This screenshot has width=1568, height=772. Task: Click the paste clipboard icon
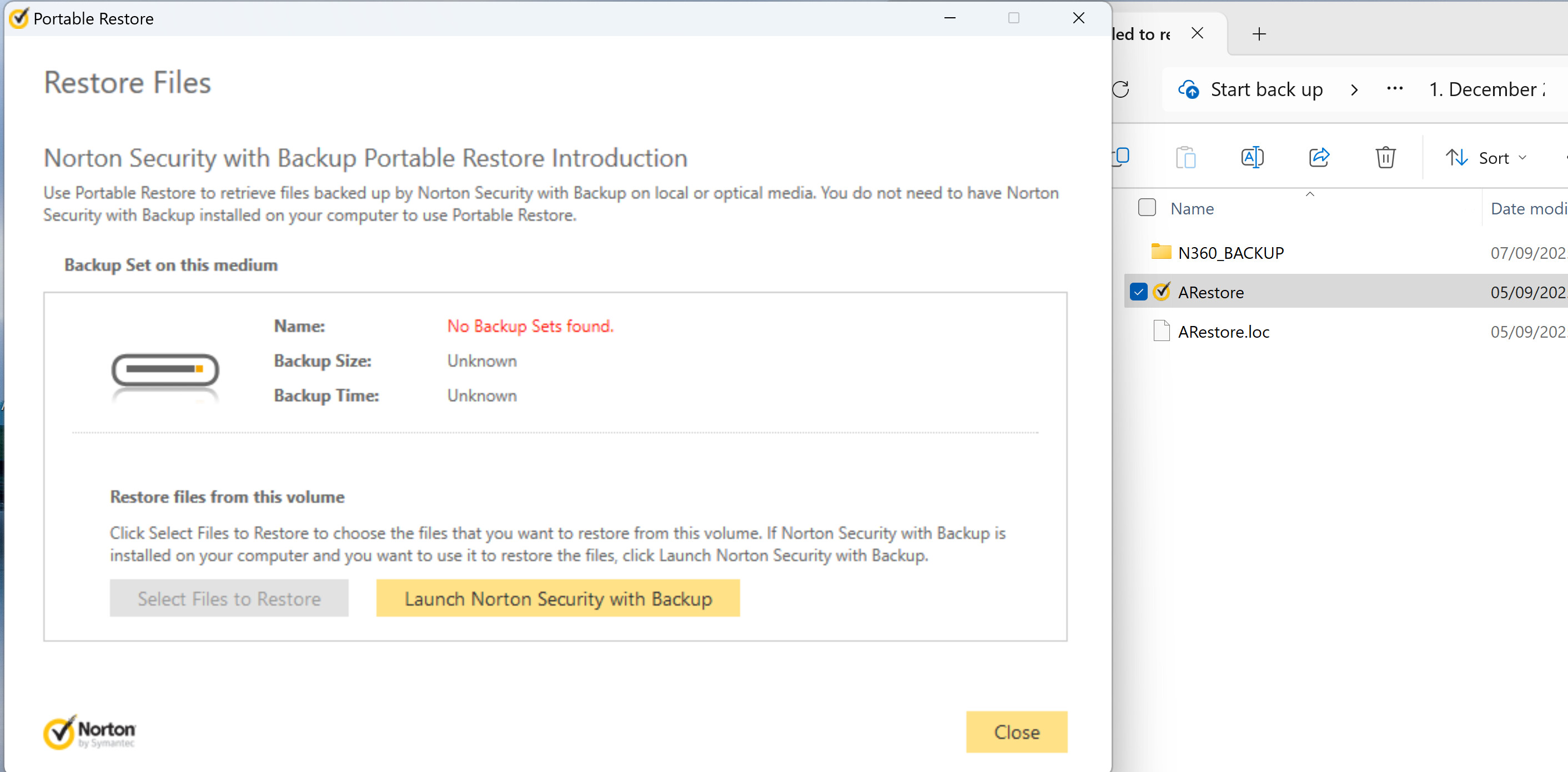point(1185,158)
